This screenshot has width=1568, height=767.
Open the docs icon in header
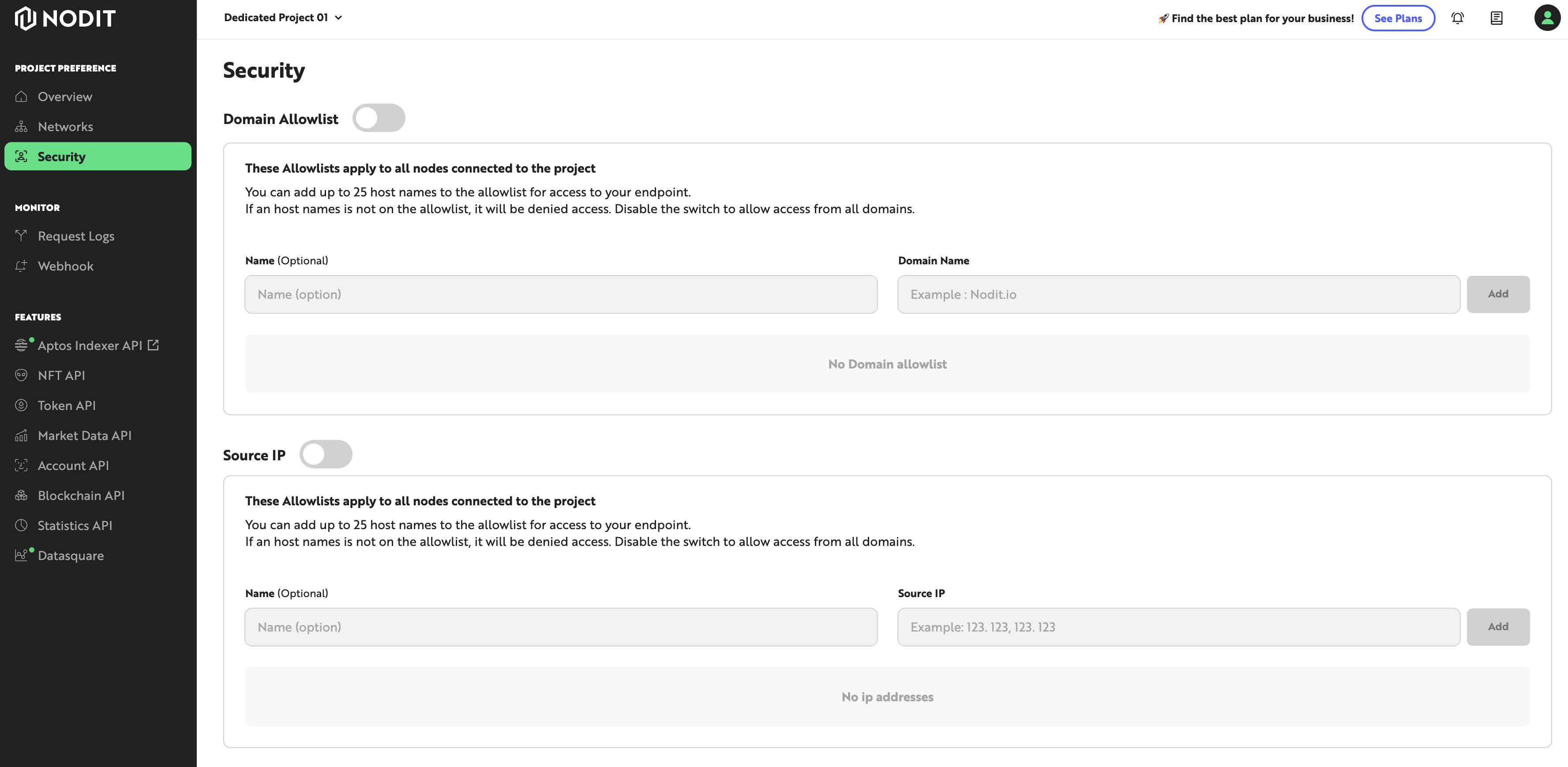click(1496, 18)
